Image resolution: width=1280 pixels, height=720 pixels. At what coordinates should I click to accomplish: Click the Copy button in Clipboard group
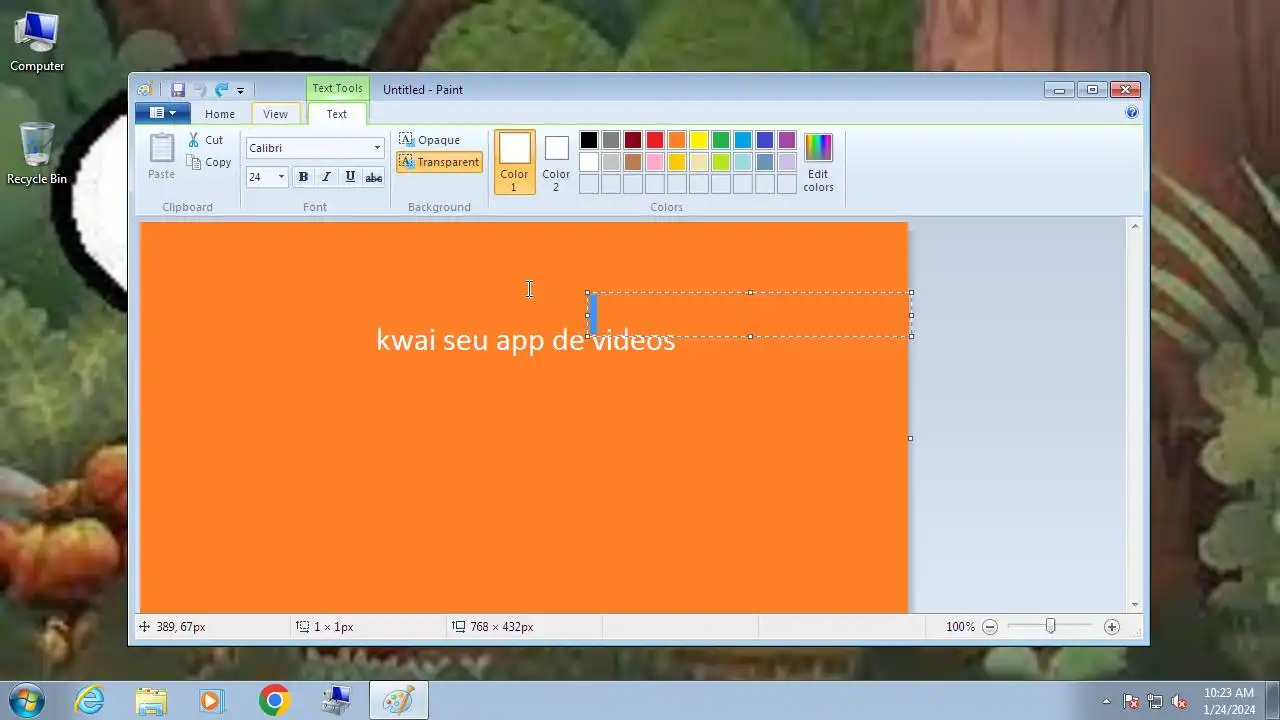point(210,162)
